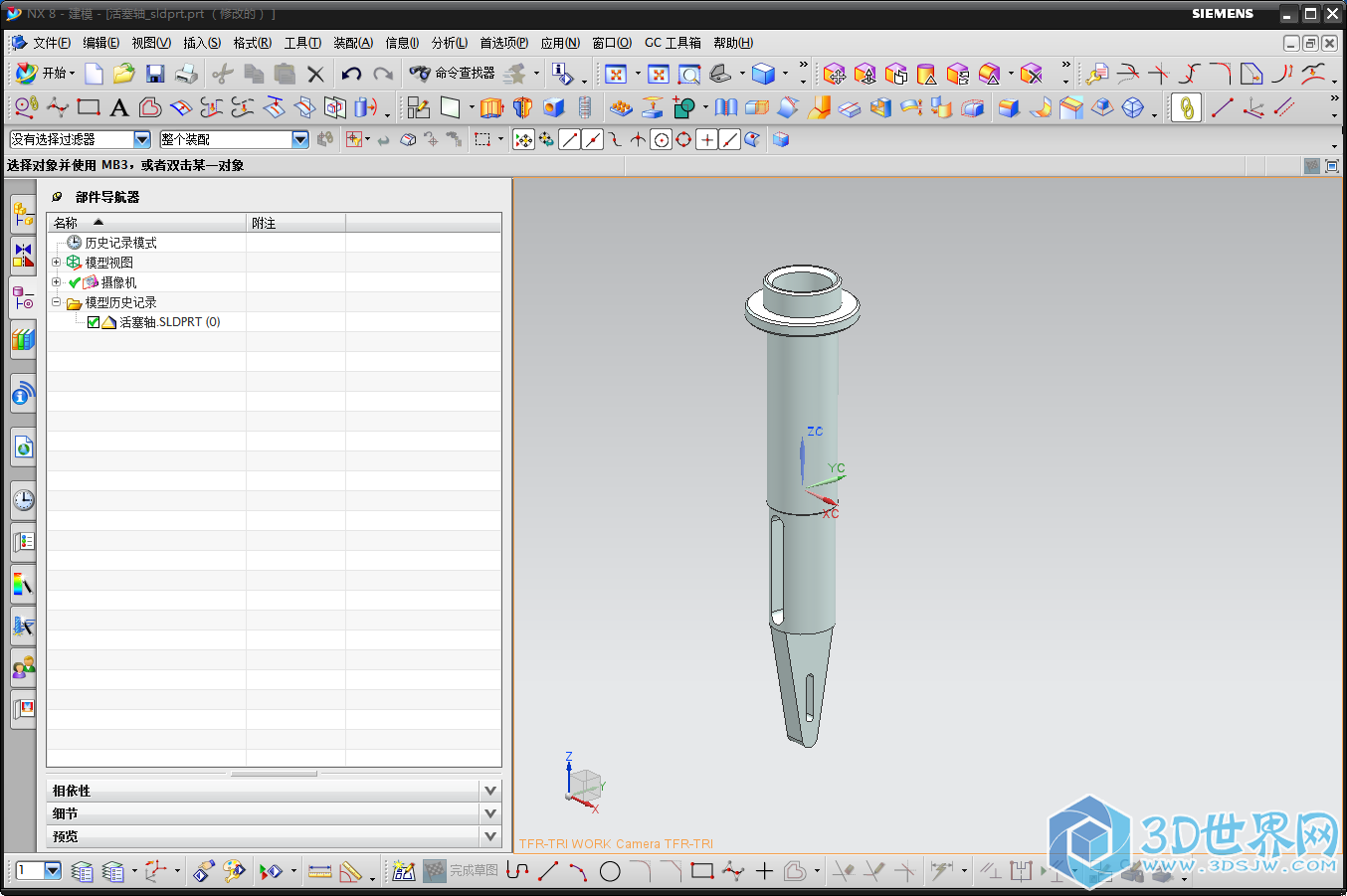This screenshot has height=896, width=1347.
Task: Click the bottom toolbar Circle sketch tool
Action: (610, 872)
